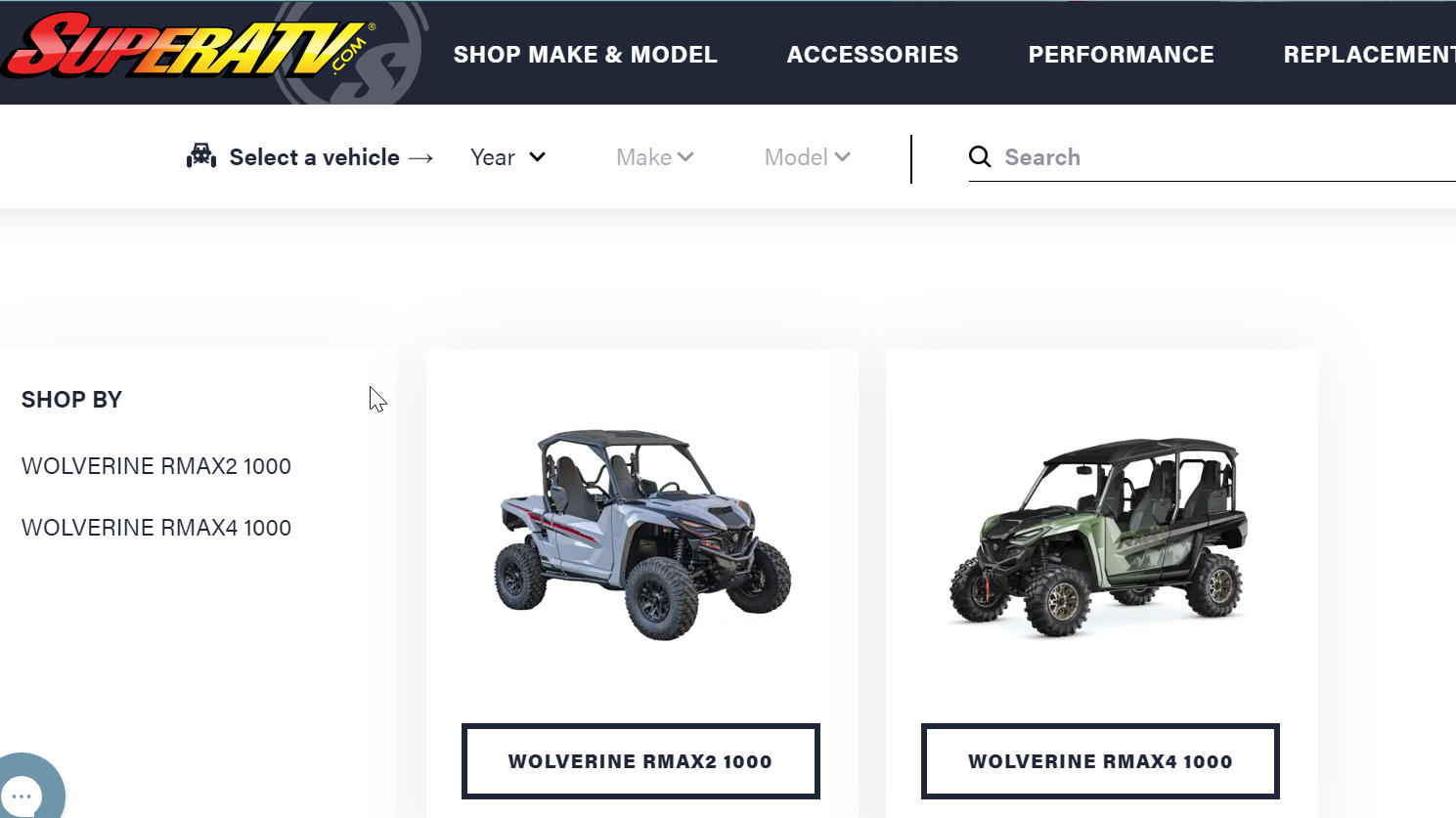Image resolution: width=1456 pixels, height=818 pixels.
Task: Open the Make dropdown
Action: coord(654,157)
